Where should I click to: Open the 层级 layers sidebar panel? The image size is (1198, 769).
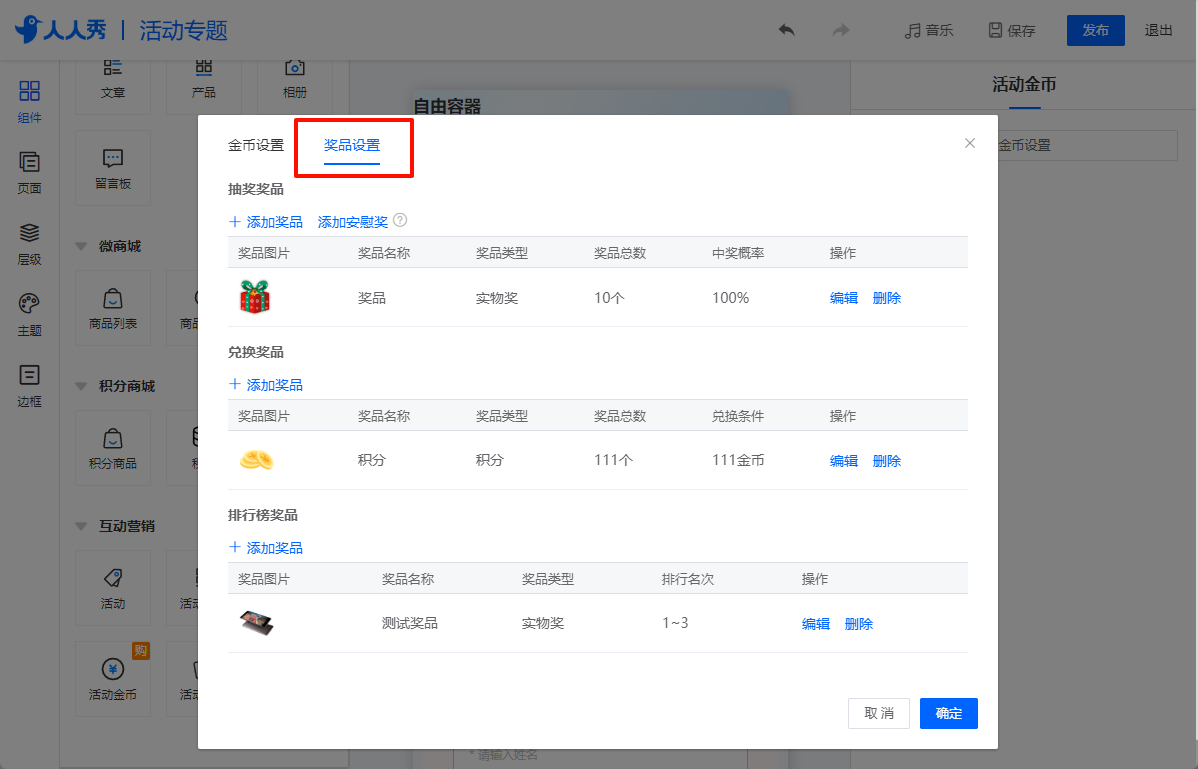29,244
